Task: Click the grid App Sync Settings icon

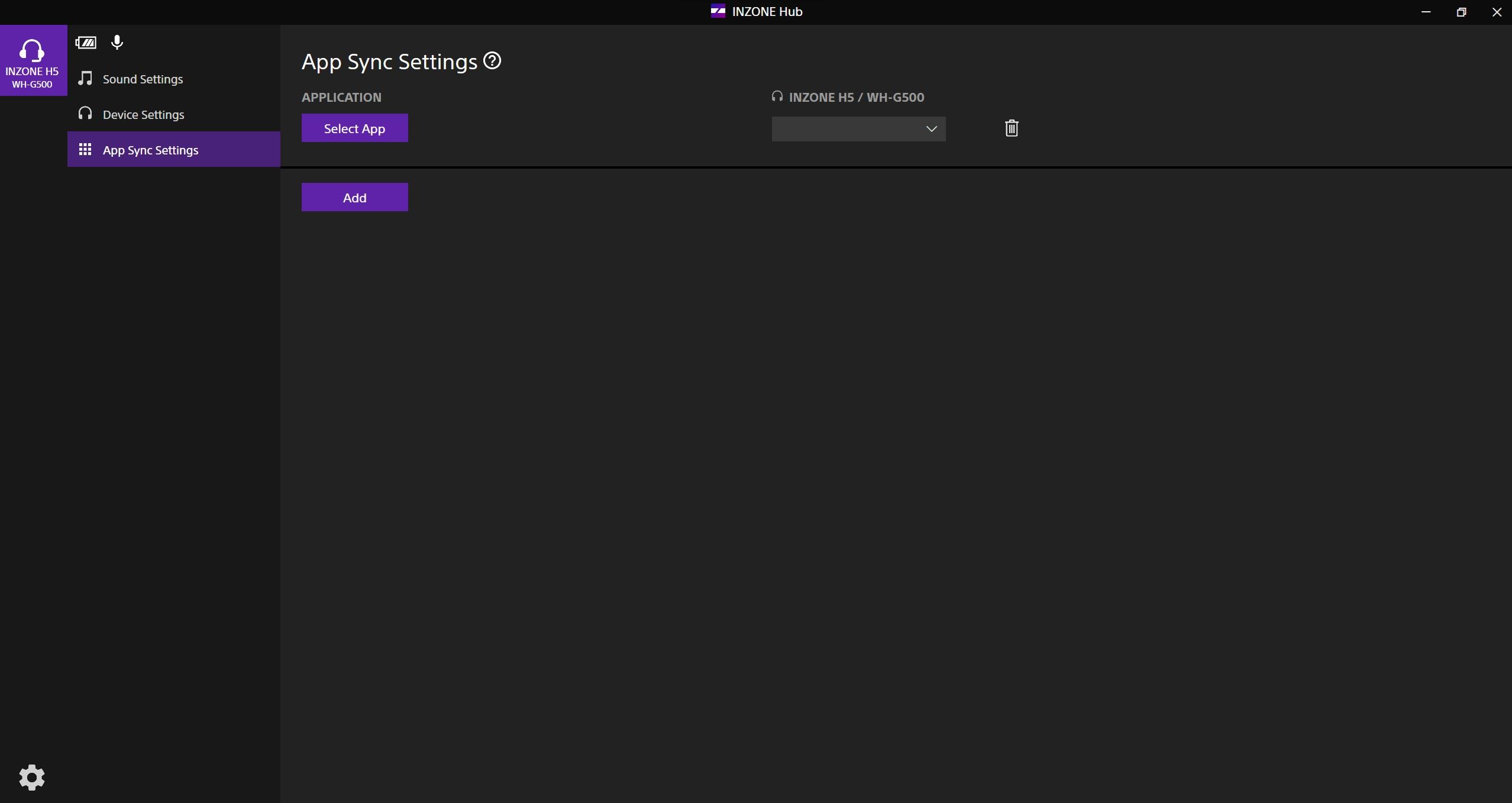Action: 85,150
